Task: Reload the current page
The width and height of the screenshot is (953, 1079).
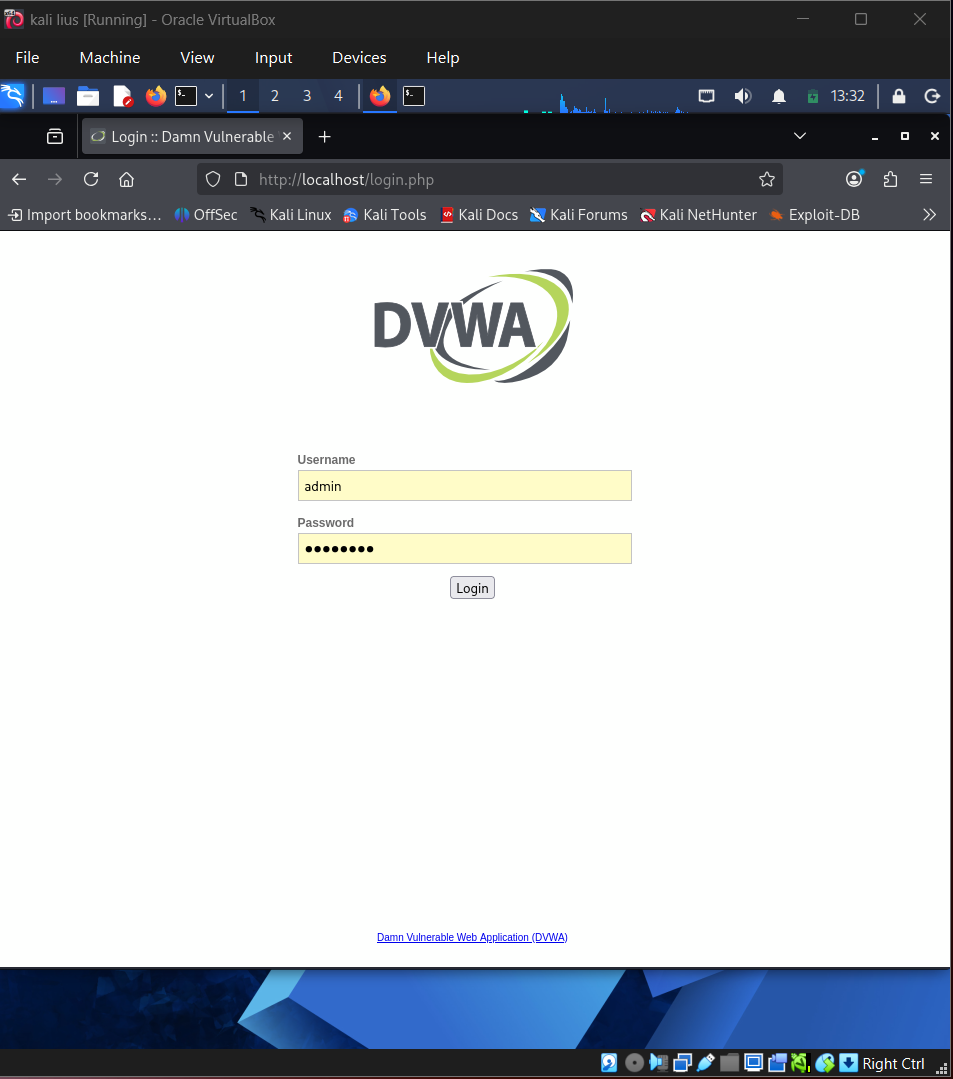Action: [x=91, y=180]
